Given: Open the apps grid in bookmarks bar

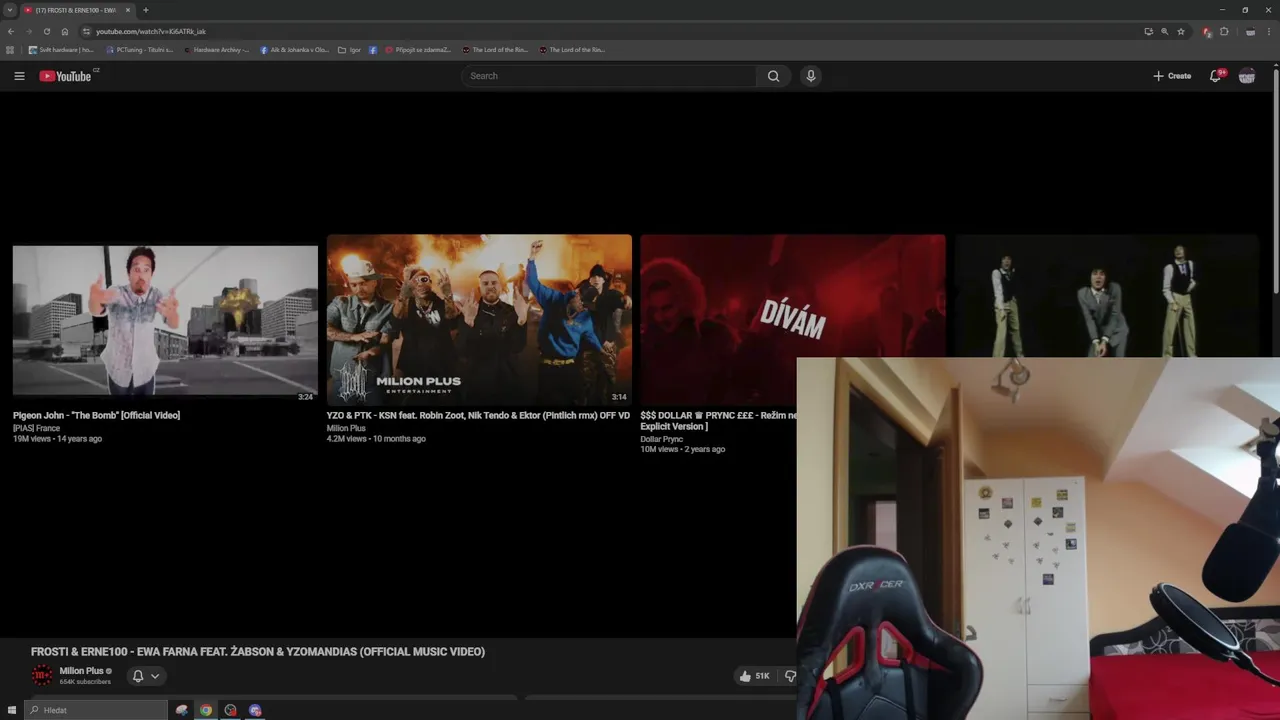Looking at the screenshot, I should coord(10,50).
